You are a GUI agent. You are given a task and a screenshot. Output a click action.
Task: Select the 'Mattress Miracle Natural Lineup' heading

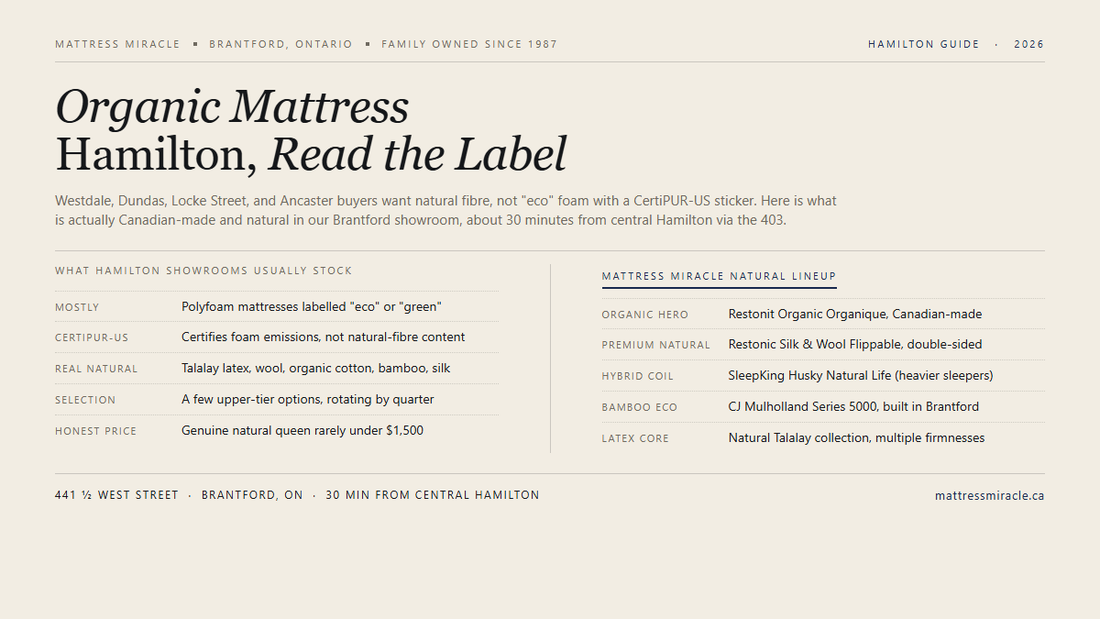[x=719, y=276]
